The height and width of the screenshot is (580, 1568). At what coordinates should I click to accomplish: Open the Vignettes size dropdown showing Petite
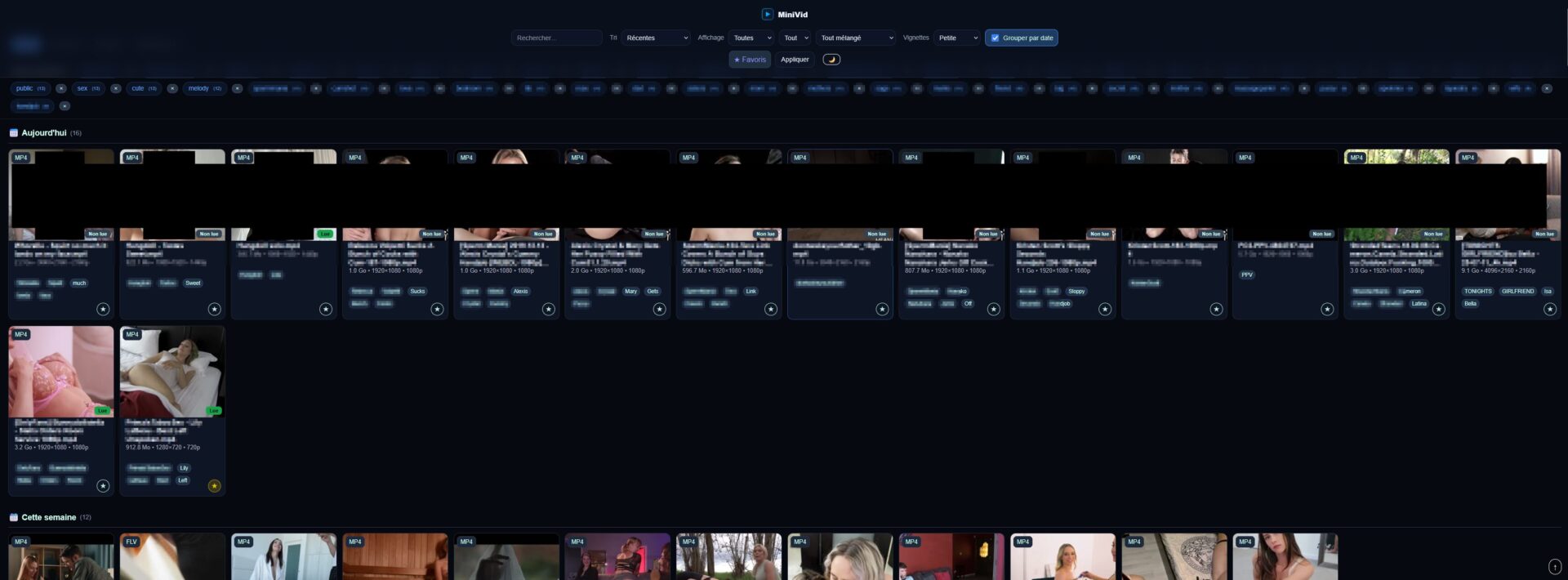click(x=956, y=38)
